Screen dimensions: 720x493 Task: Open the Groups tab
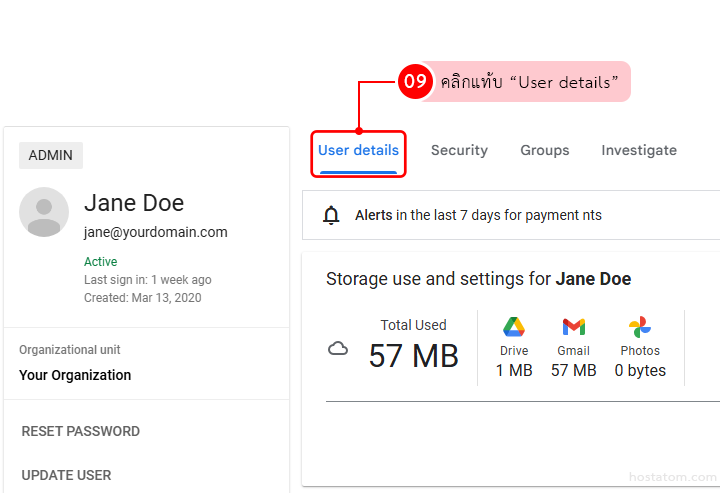click(x=544, y=151)
